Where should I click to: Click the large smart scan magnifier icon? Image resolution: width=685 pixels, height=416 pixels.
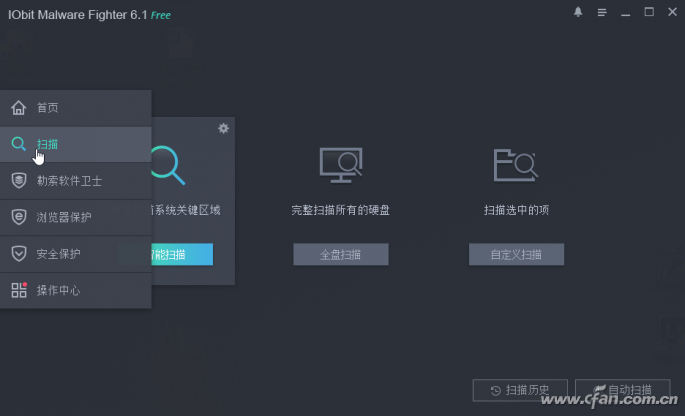pos(169,166)
